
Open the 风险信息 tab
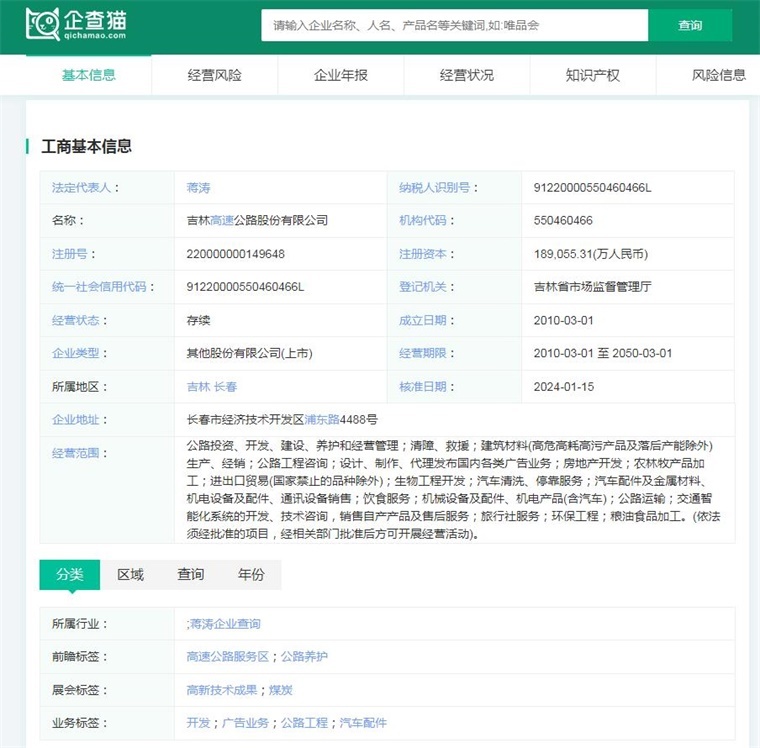click(719, 75)
